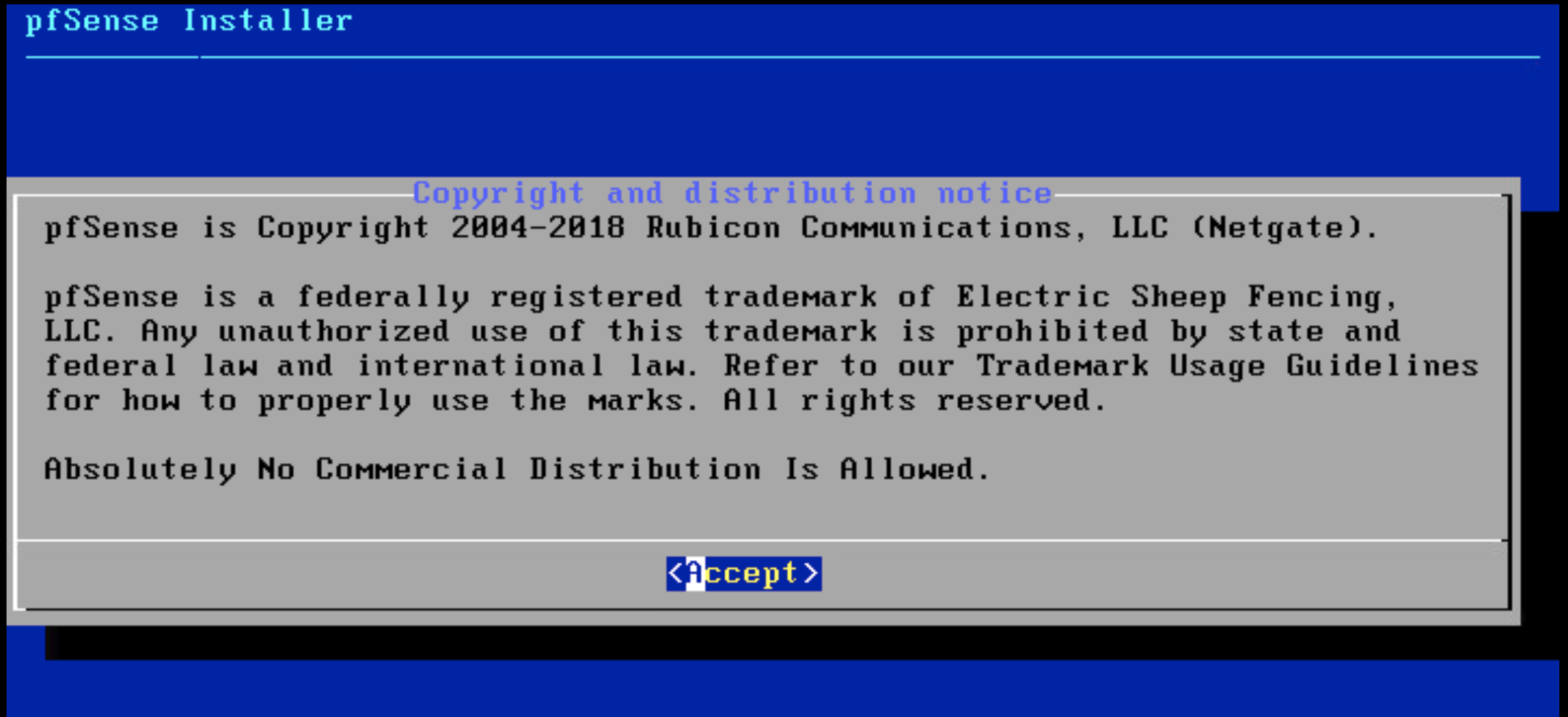The height and width of the screenshot is (717, 1568).
Task: Click the words properly use the marks
Action: (470, 401)
